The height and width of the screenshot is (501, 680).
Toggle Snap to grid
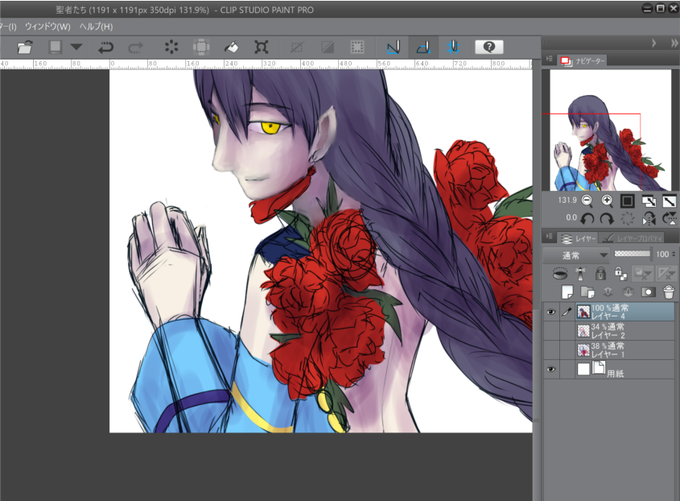pyautogui.click(x=453, y=47)
